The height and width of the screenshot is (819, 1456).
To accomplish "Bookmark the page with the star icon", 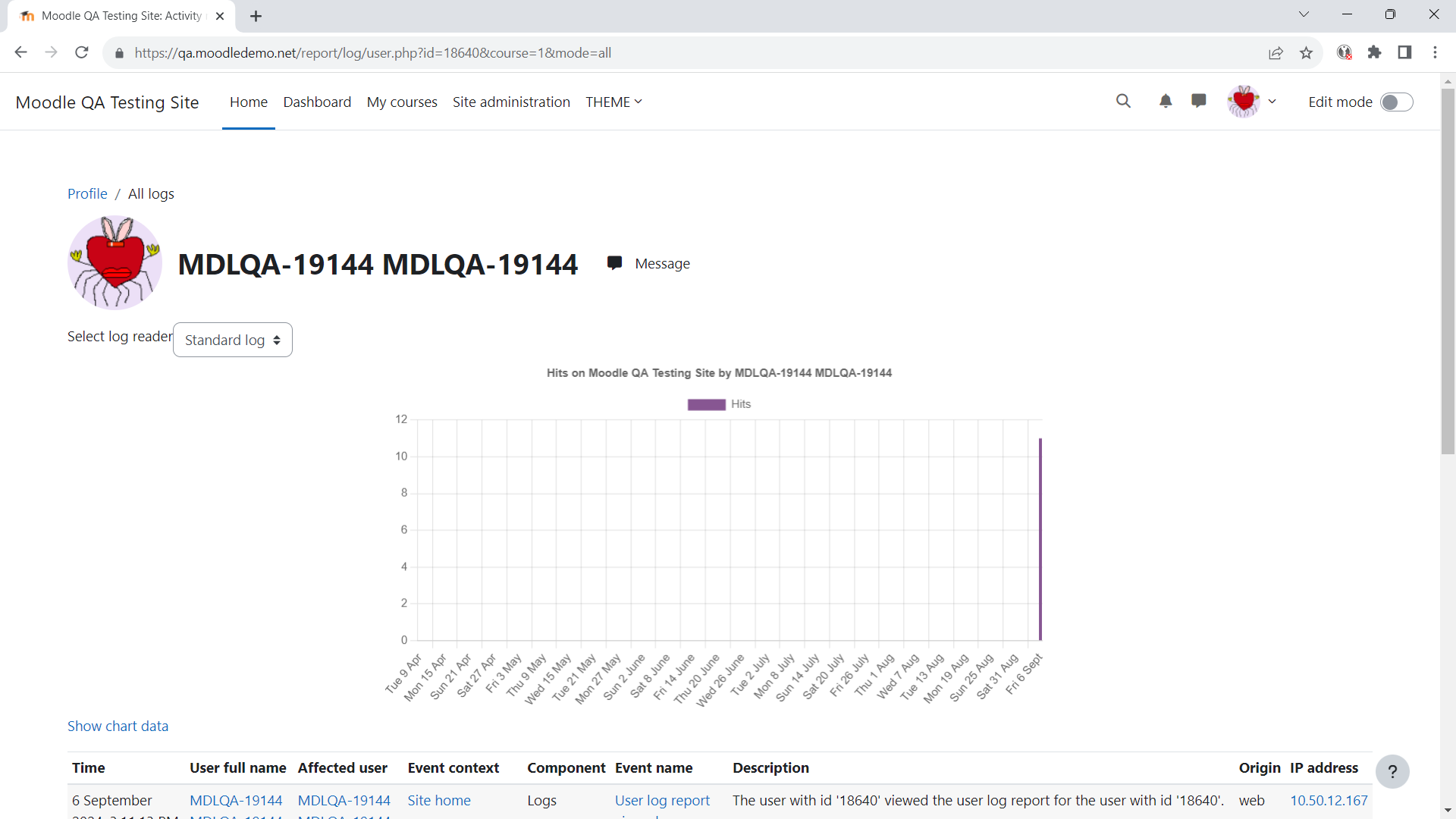I will tap(1306, 52).
